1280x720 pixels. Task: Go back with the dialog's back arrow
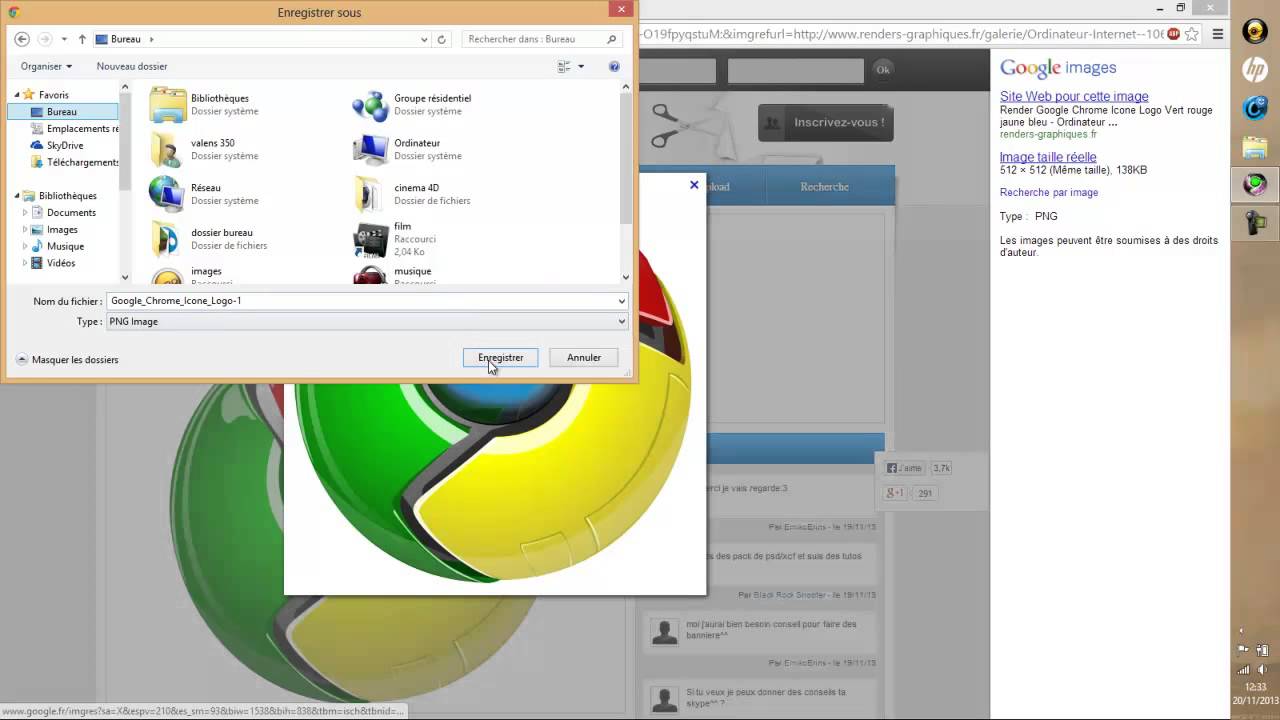(22, 39)
